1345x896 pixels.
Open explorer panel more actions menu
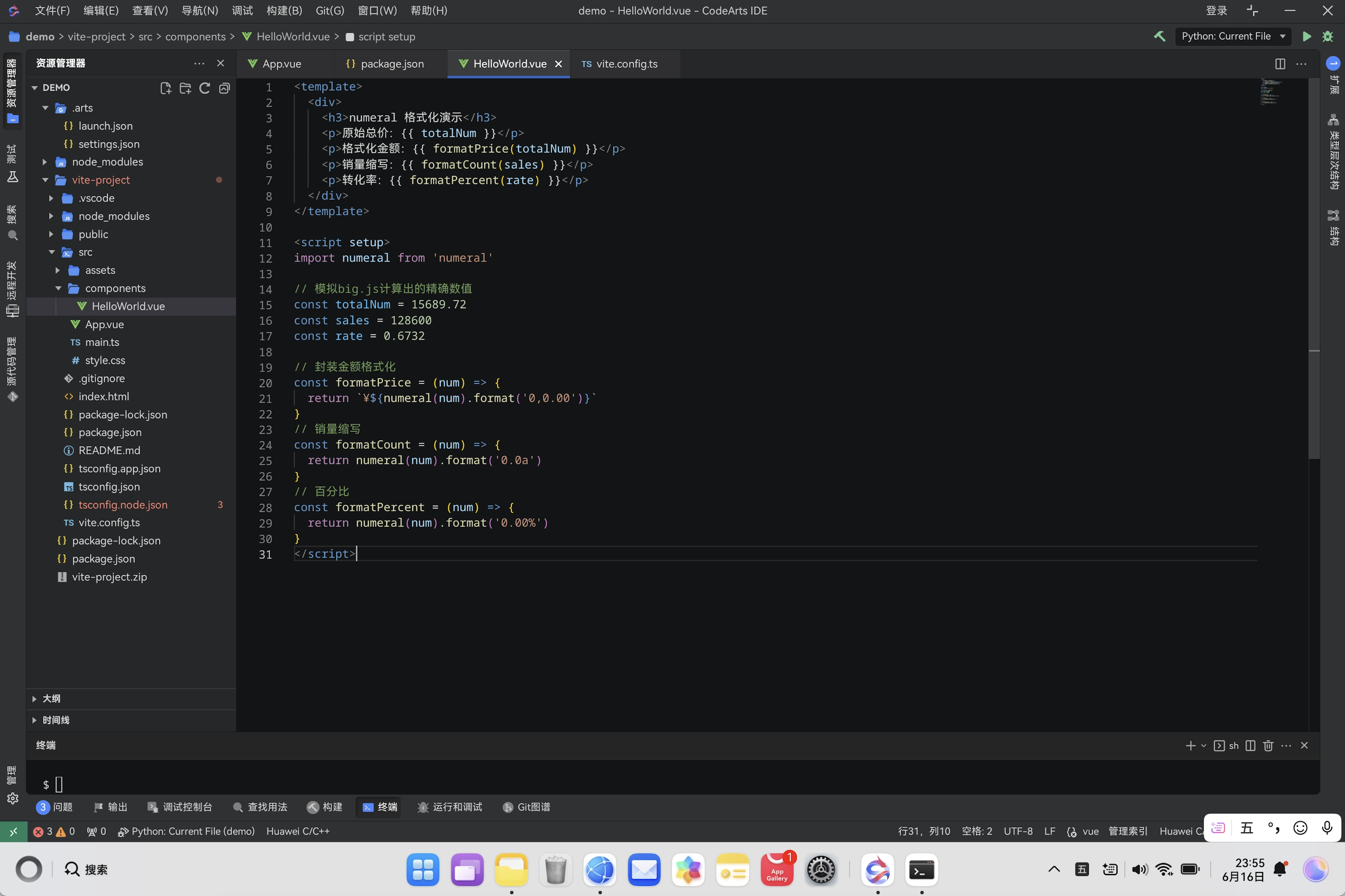click(199, 64)
